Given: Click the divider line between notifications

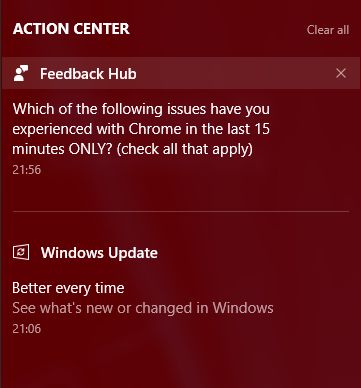Looking at the screenshot, I should click(181, 211).
